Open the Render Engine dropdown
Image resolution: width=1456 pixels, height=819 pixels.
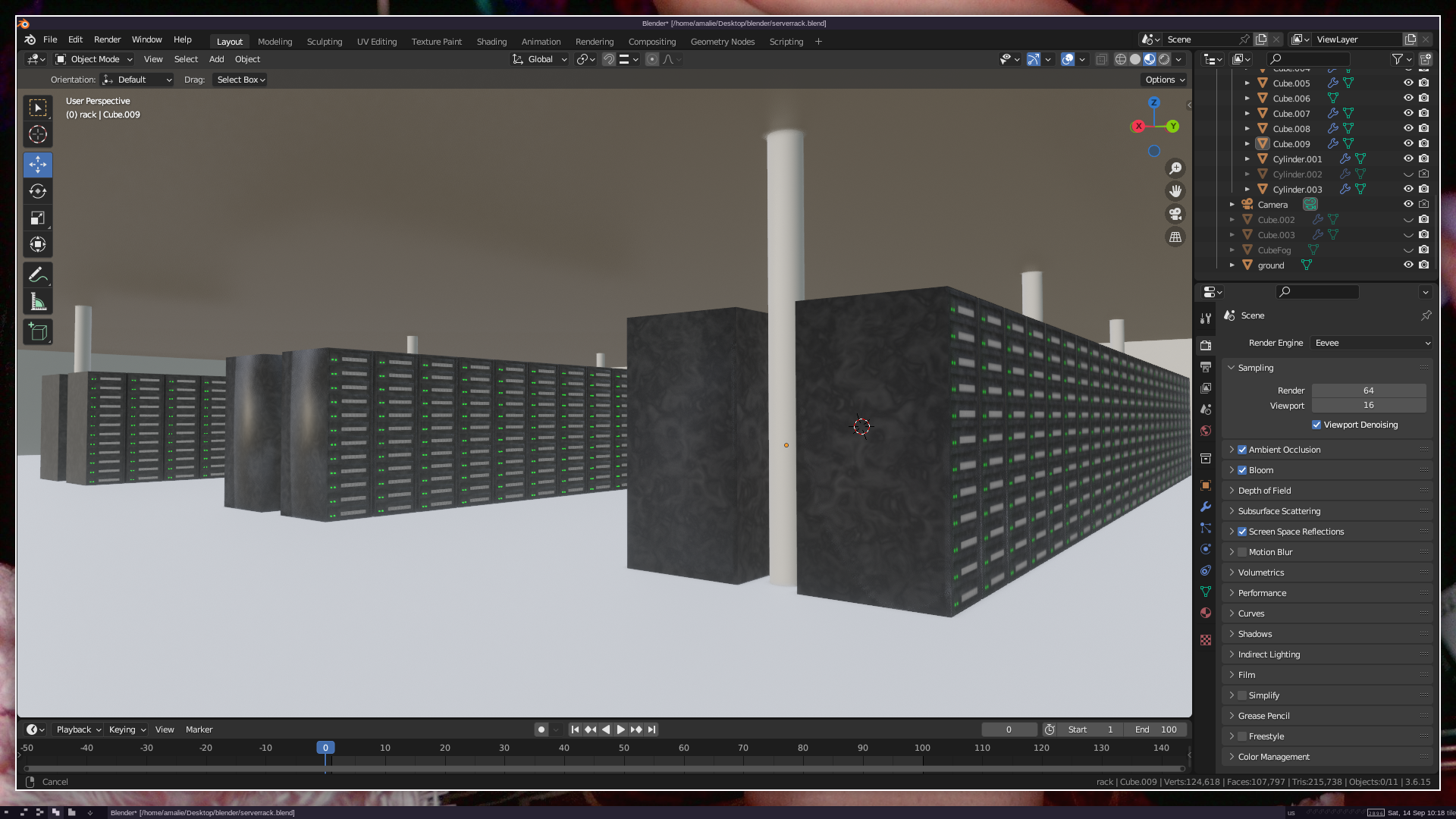(x=1372, y=343)
